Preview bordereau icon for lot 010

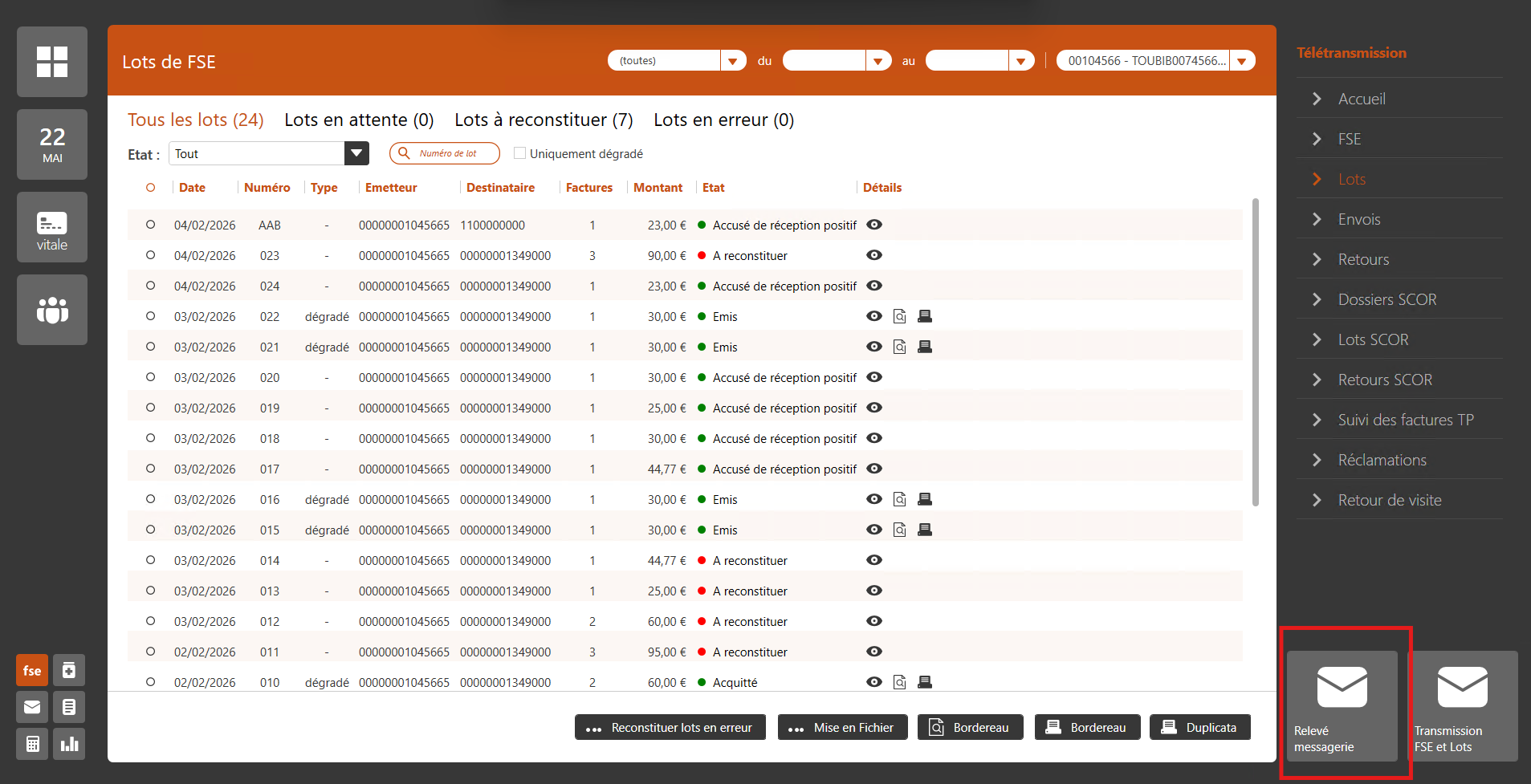click(x=900, y=682)
